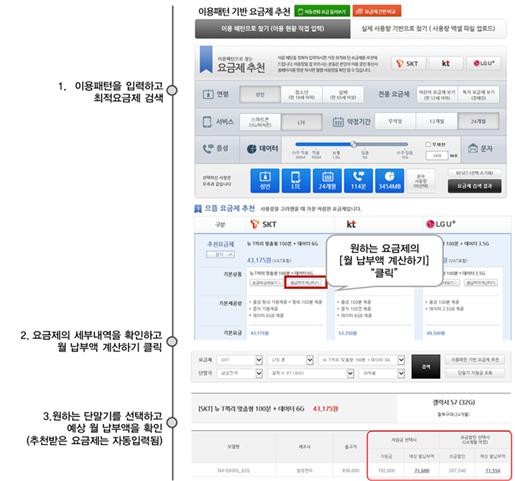Click the discount monthly payment link 71,554

tap(492, 470)
